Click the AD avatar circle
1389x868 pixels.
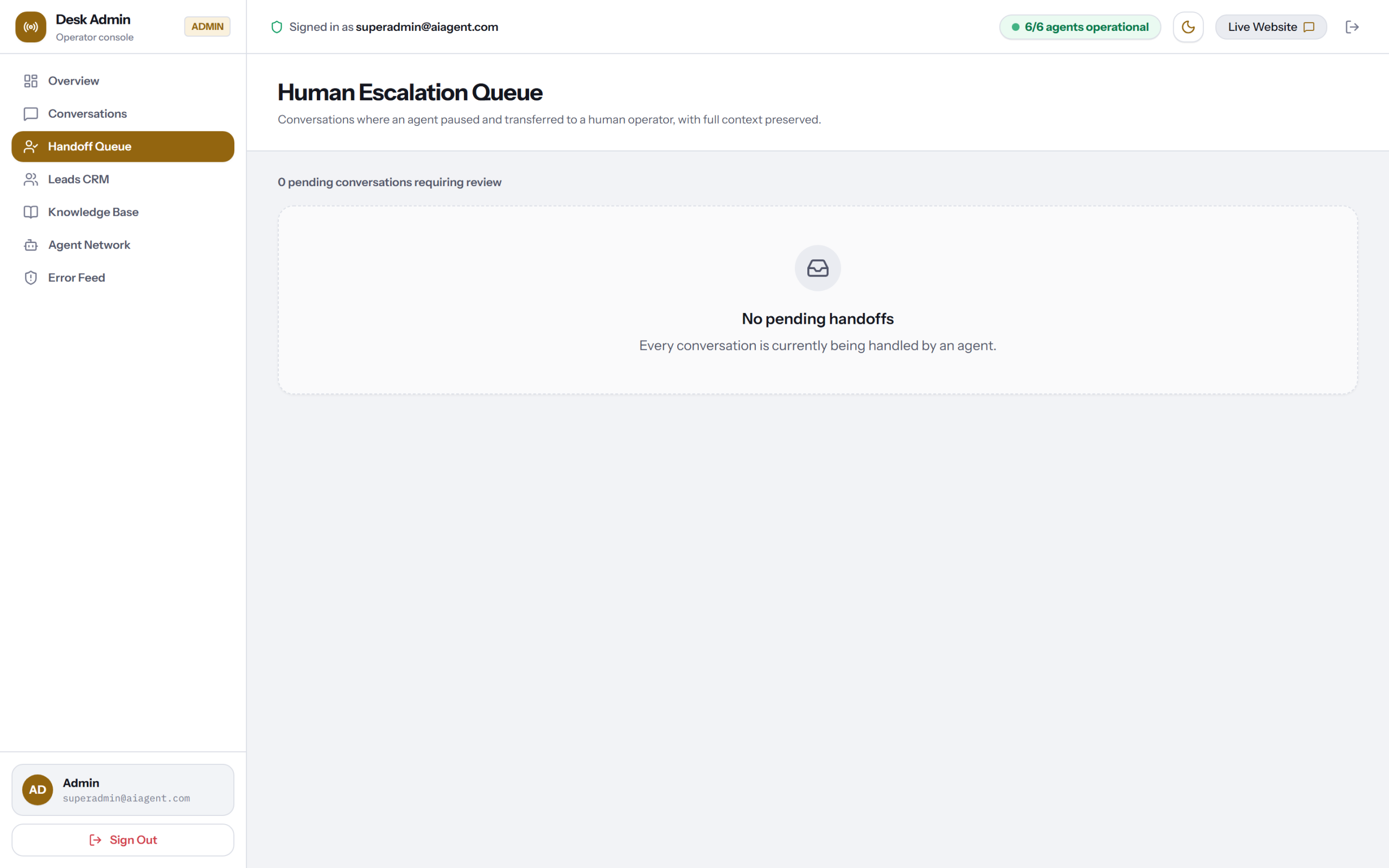37,789
